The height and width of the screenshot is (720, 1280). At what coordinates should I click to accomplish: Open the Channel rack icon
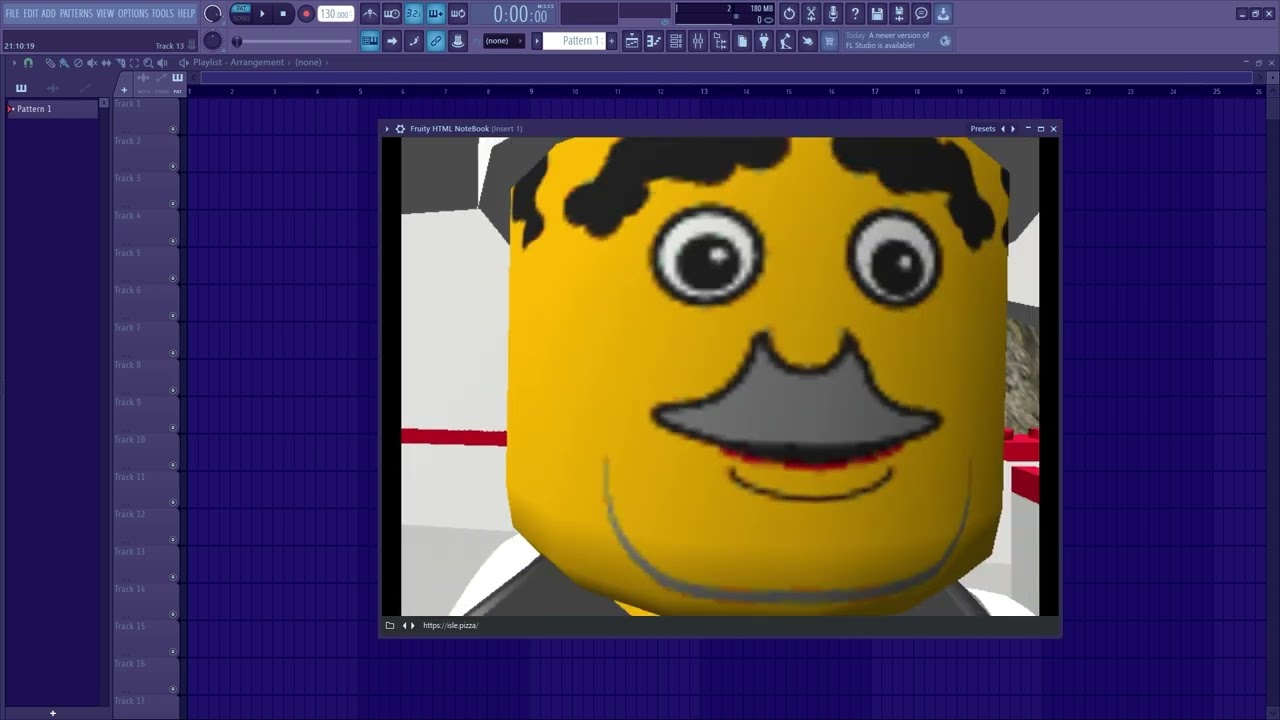(676, 41)
